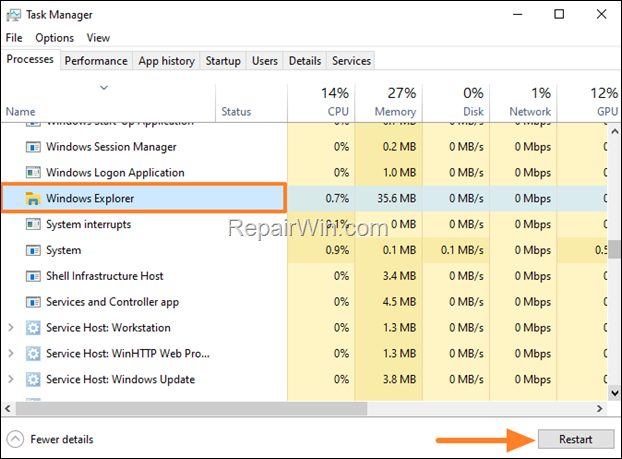Screen dimensions: 622x459
Task: Select Service Host: Workstation process name
Action: coord(108,328)
